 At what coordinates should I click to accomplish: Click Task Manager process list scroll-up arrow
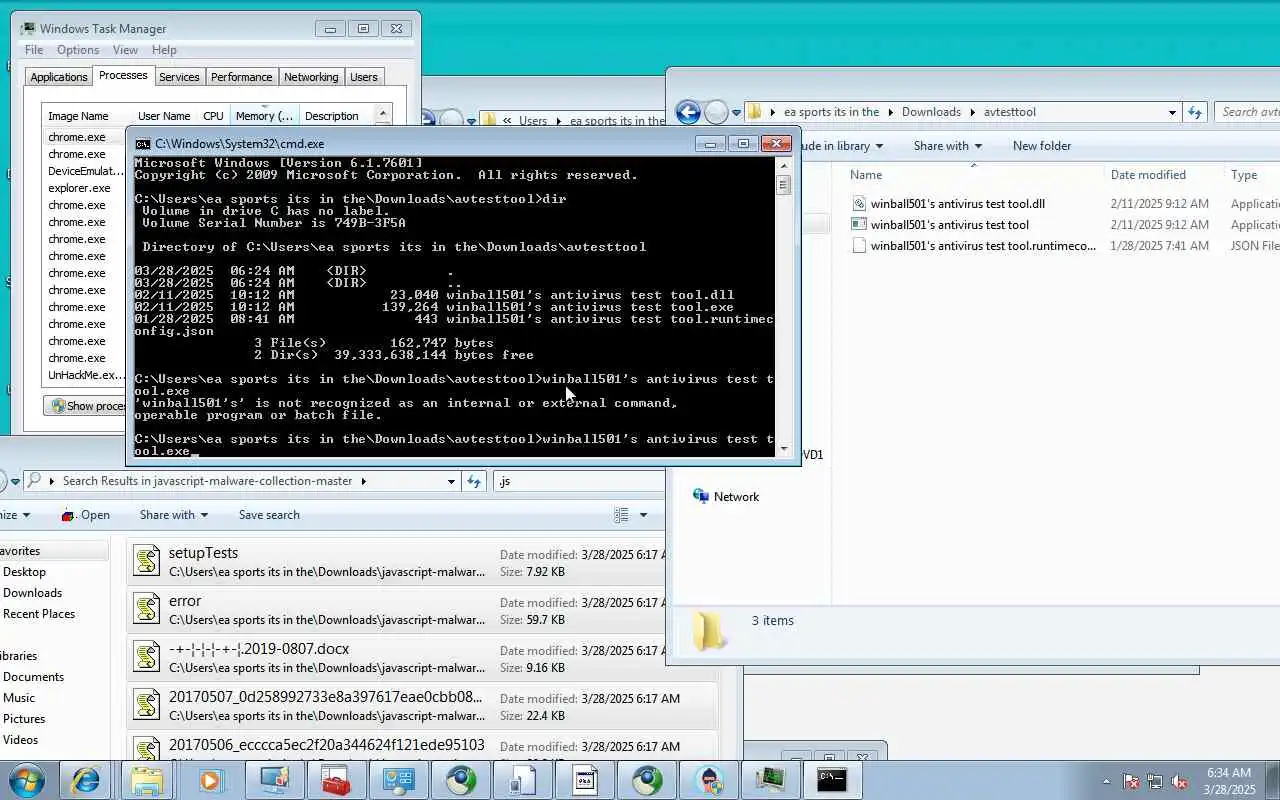pyautogui.click(x=382, y=115)
